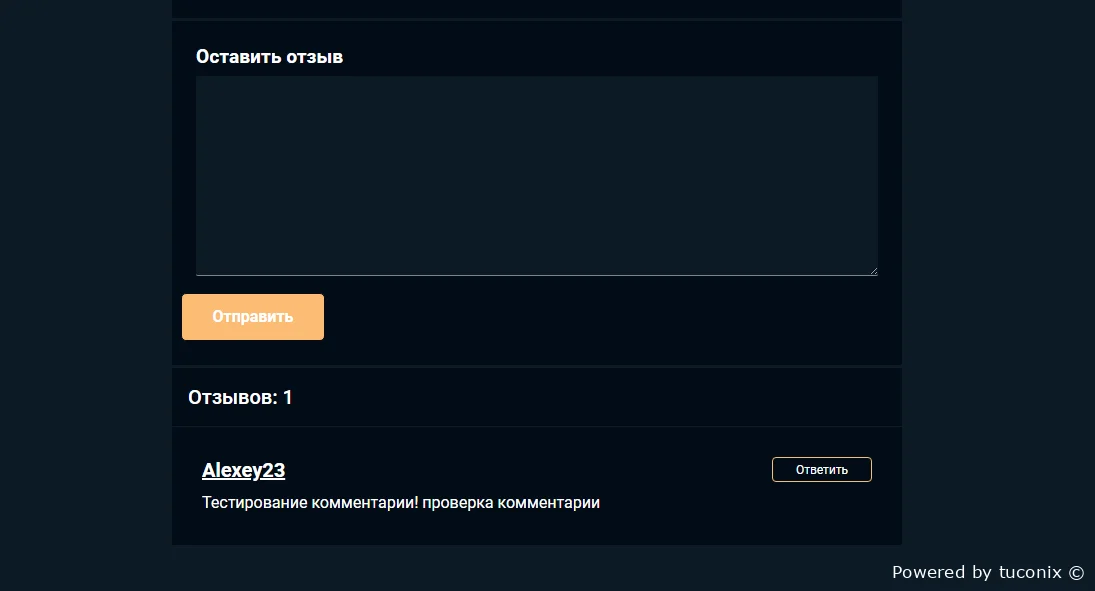
Task: Click the Powered by tuconix footer text
Action: click(987, 572)
